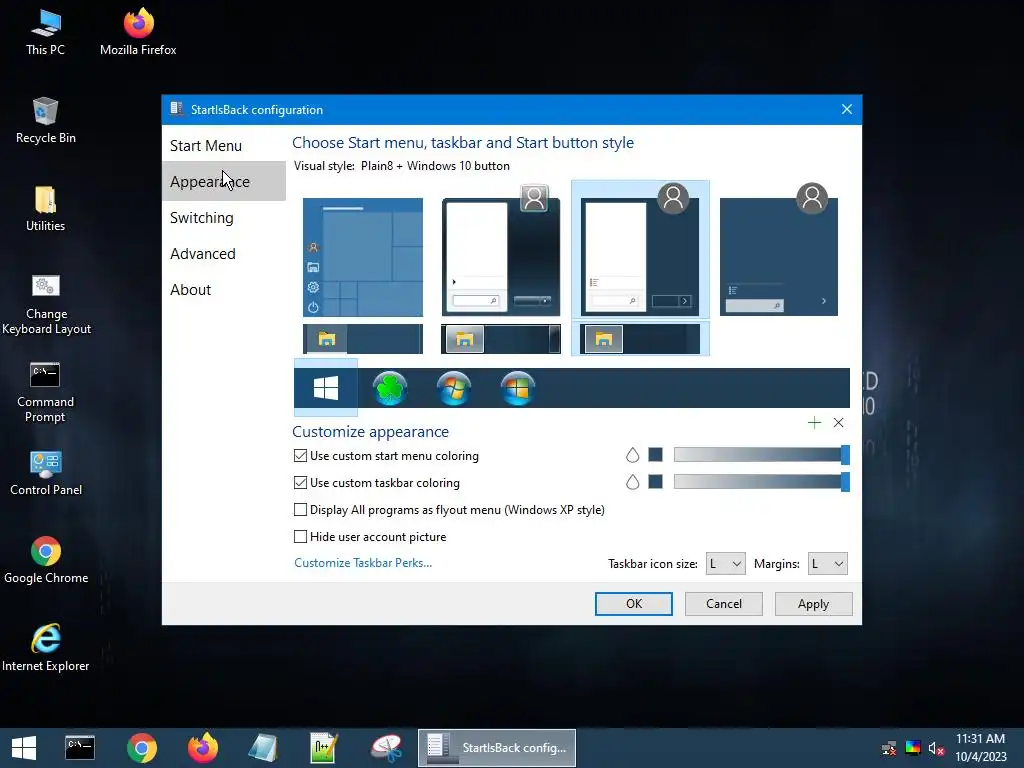Viewport: 1024px width, 768px height.
Task: Click the start menu opacity droplet icon
Action: pyautogui.click(x=632, y=455)
